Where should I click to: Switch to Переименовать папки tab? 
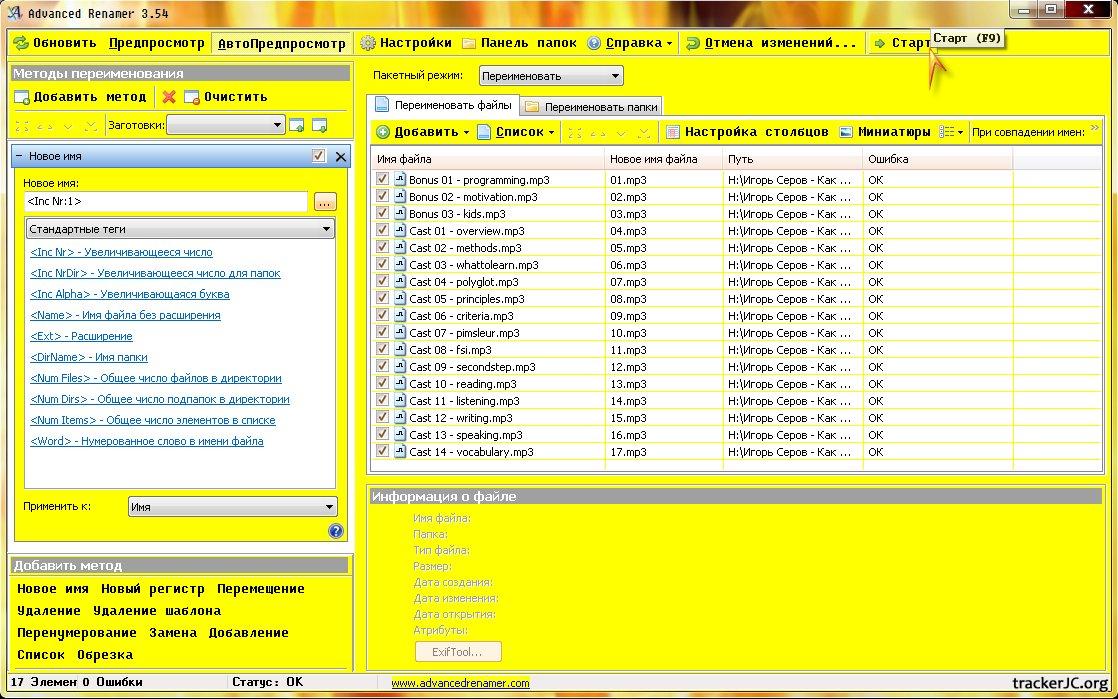click(x=591, y=106)
